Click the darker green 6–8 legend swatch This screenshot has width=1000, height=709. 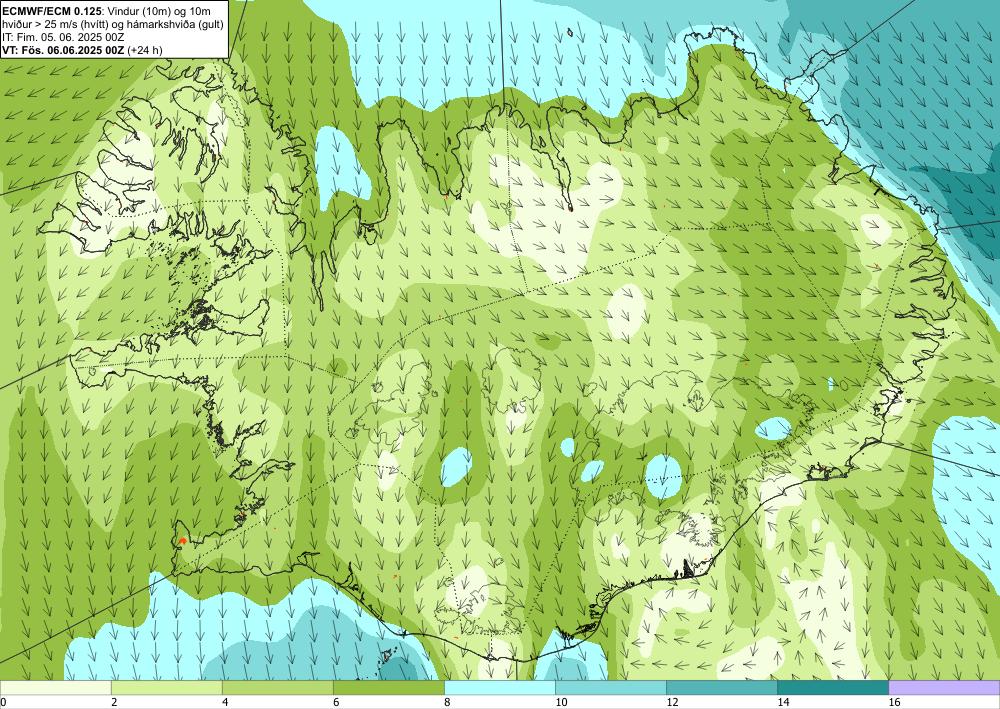pyautogui.click(x=388, y=688)
